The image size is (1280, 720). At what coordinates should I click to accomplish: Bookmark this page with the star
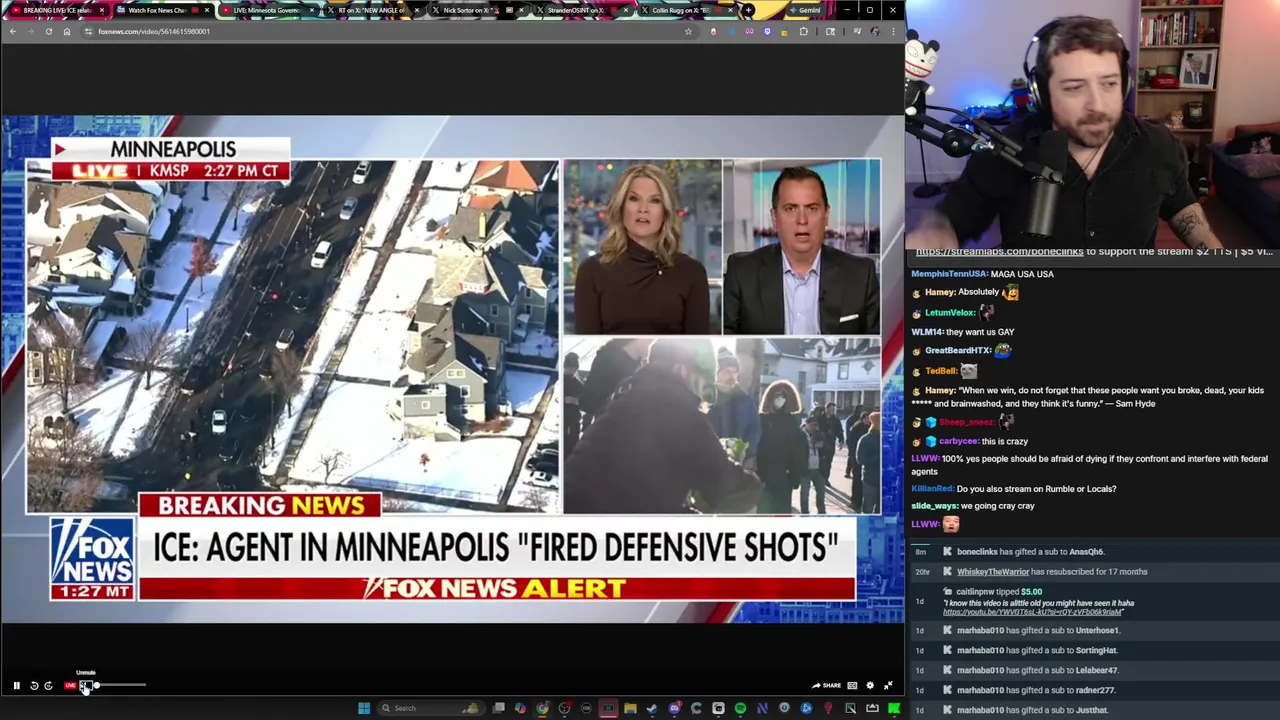[688, 31]
